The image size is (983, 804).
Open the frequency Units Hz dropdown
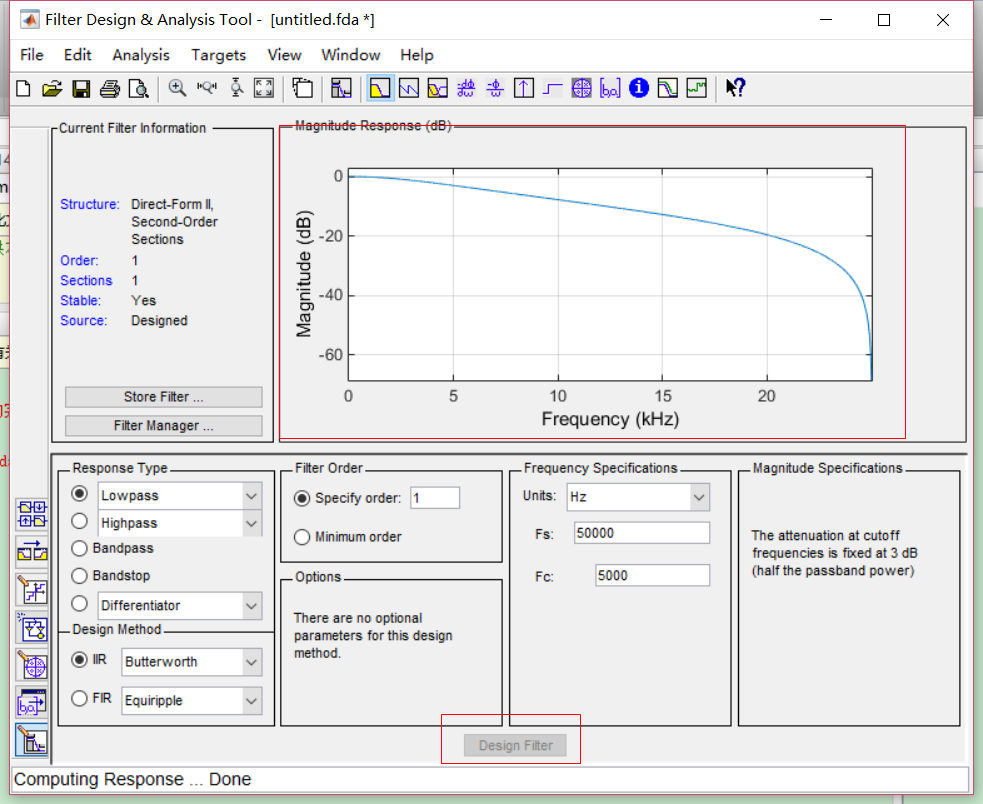tap(638, 497)
